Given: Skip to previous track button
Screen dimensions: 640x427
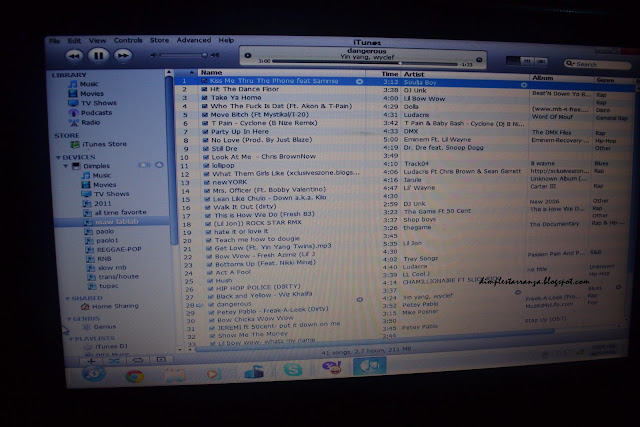Looking at the screenshot, I should (74, 56).
